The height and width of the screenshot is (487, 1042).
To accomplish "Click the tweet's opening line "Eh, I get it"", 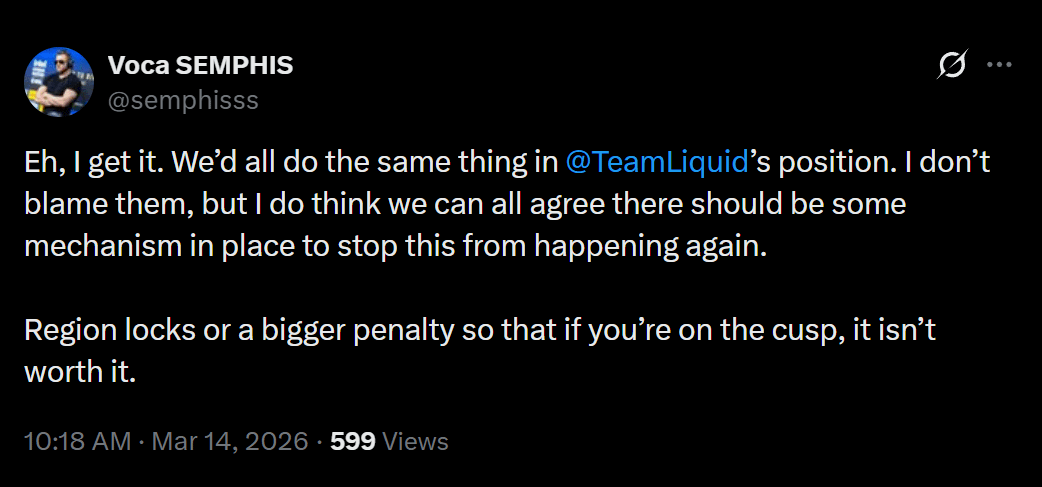I will coord(84,162).
